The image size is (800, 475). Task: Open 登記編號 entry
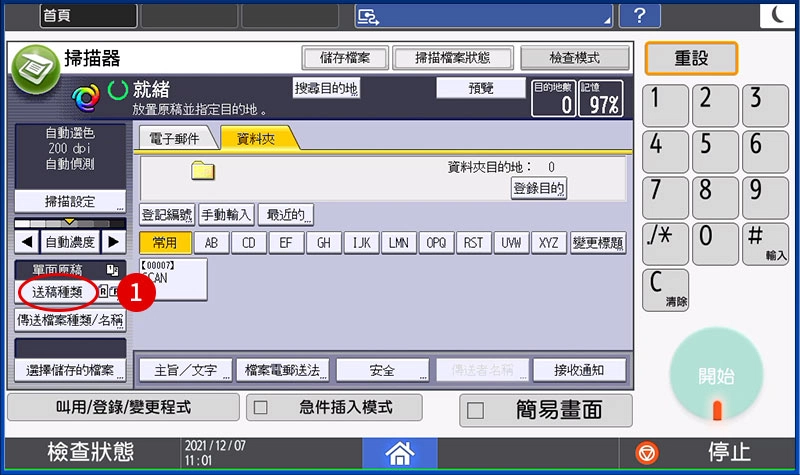(x=167, y=215)
